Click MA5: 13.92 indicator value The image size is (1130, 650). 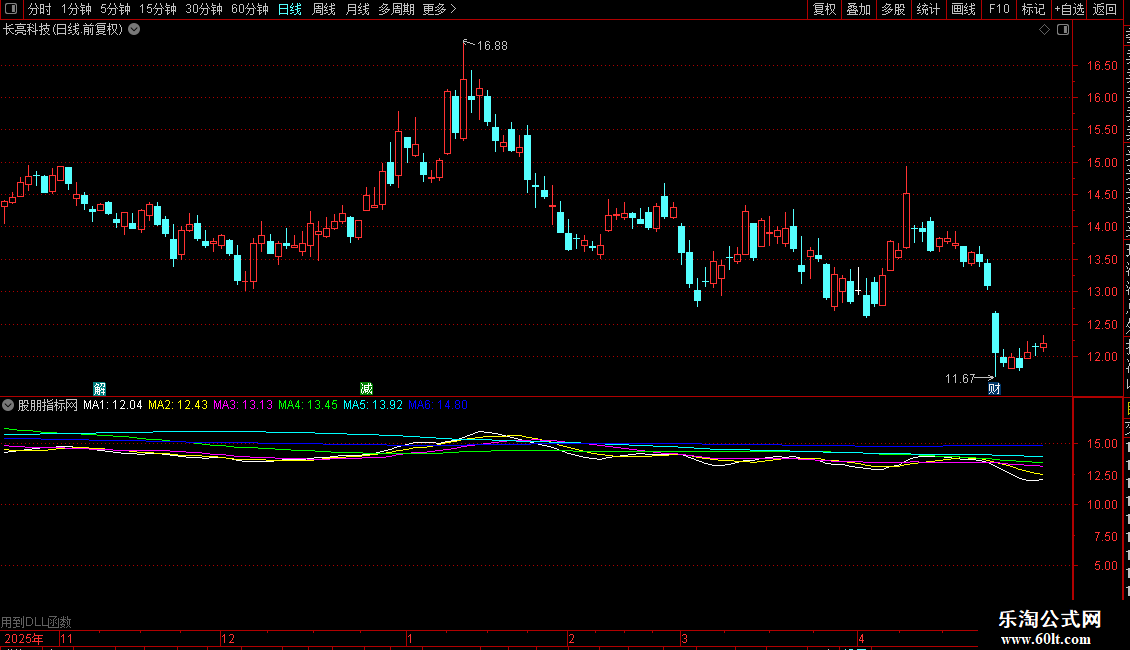point(373,405)
